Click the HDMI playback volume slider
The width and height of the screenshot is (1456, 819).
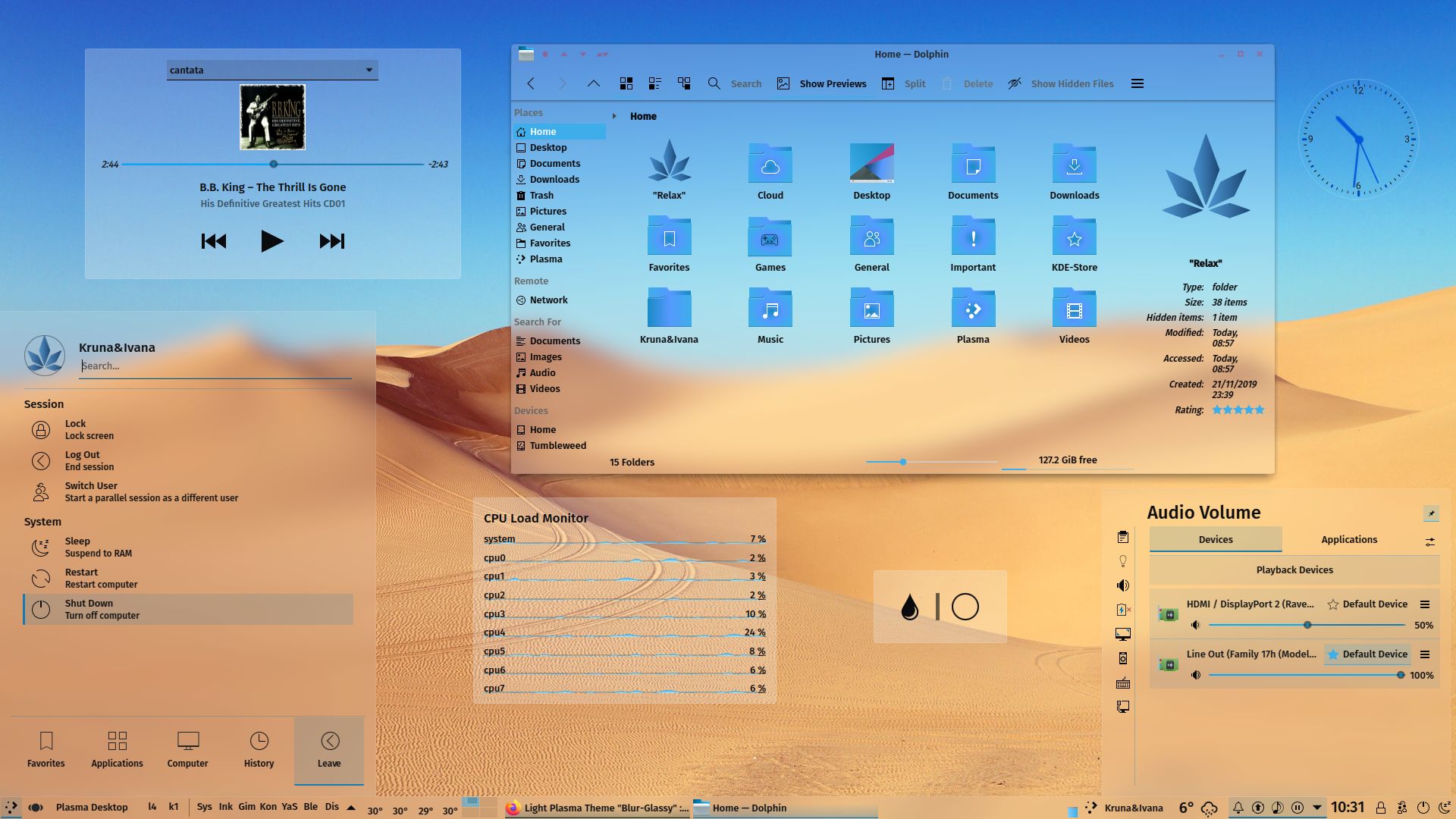1307,625
